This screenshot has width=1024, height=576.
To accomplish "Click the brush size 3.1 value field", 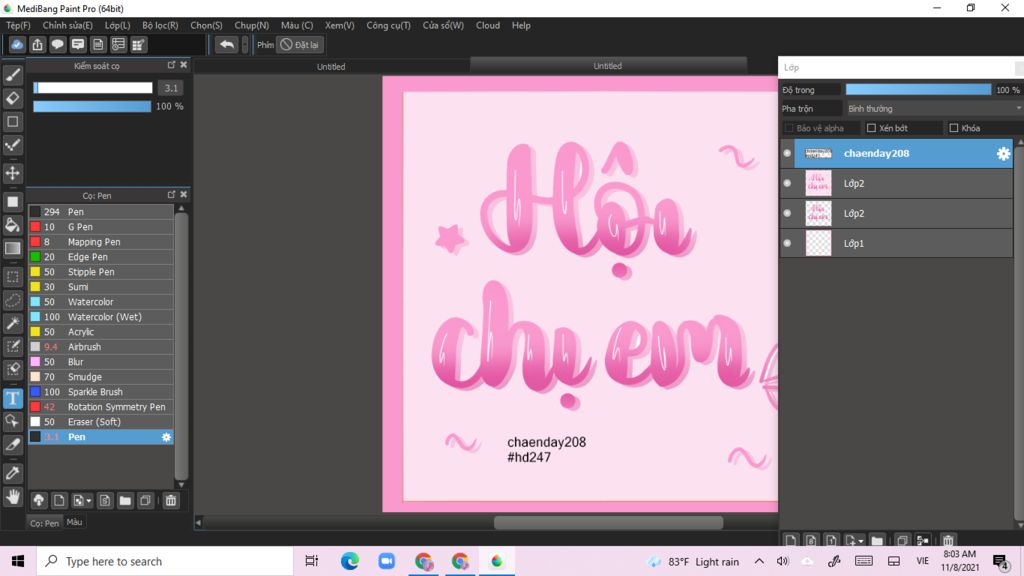I will 171,88.
